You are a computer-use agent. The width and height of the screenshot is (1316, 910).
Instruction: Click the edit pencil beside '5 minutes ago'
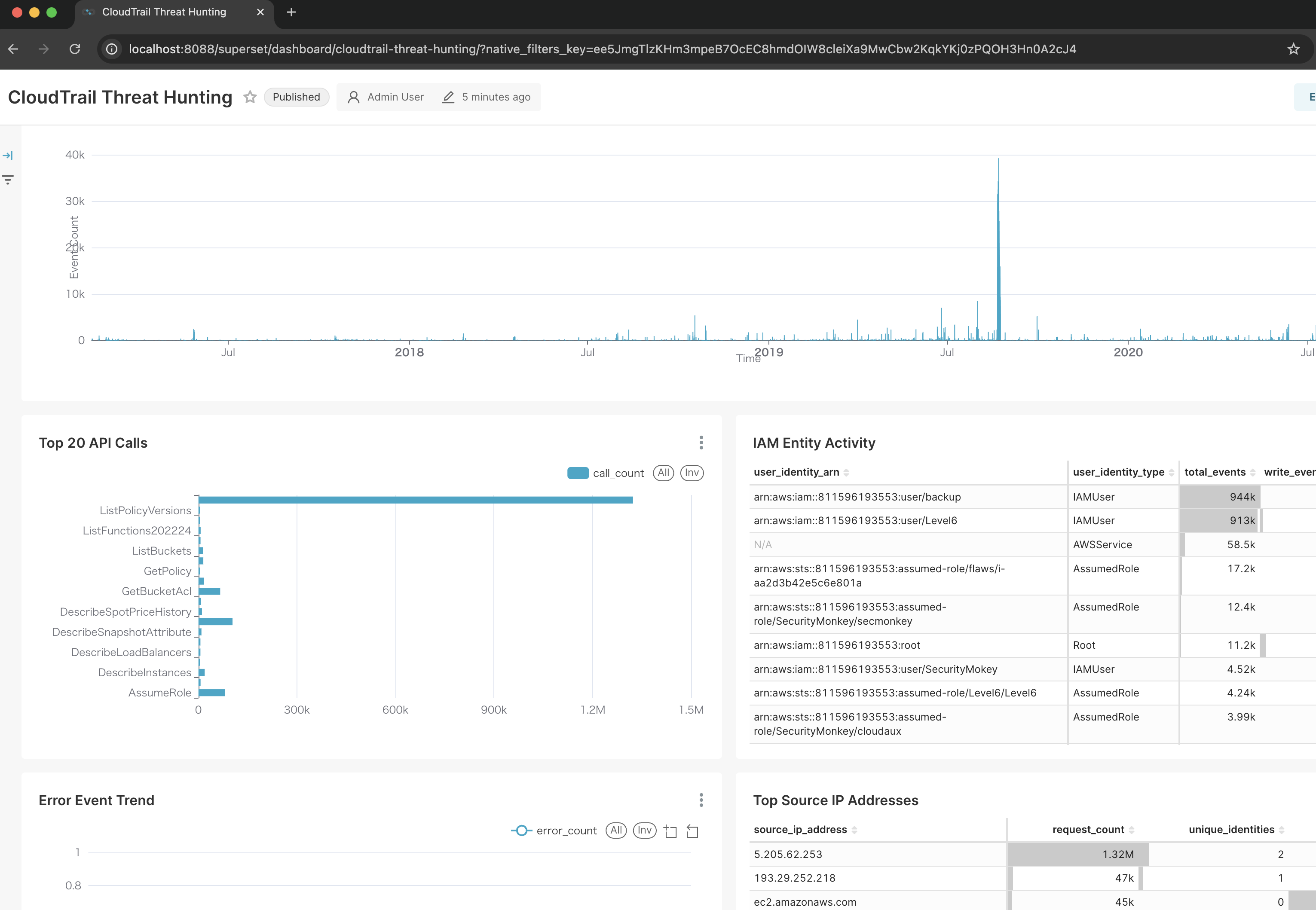[447, 97]
